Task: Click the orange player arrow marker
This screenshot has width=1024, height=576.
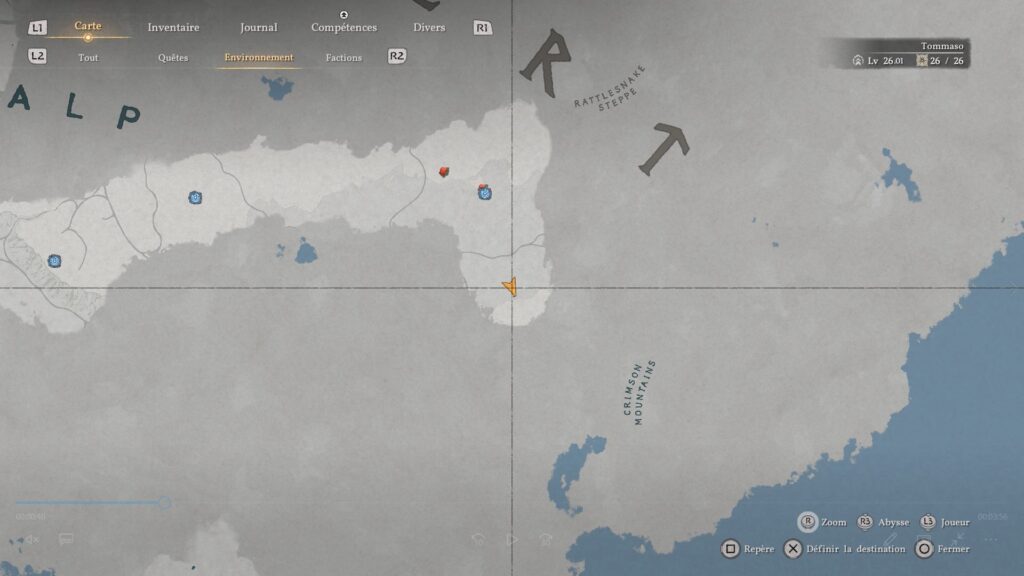Action: coord(511,288)
